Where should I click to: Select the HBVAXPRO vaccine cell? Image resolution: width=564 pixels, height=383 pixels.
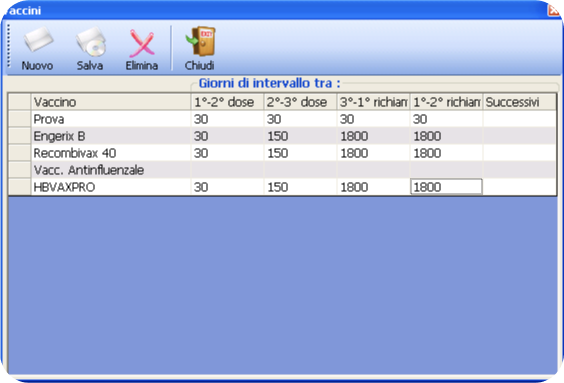[111, 187]
